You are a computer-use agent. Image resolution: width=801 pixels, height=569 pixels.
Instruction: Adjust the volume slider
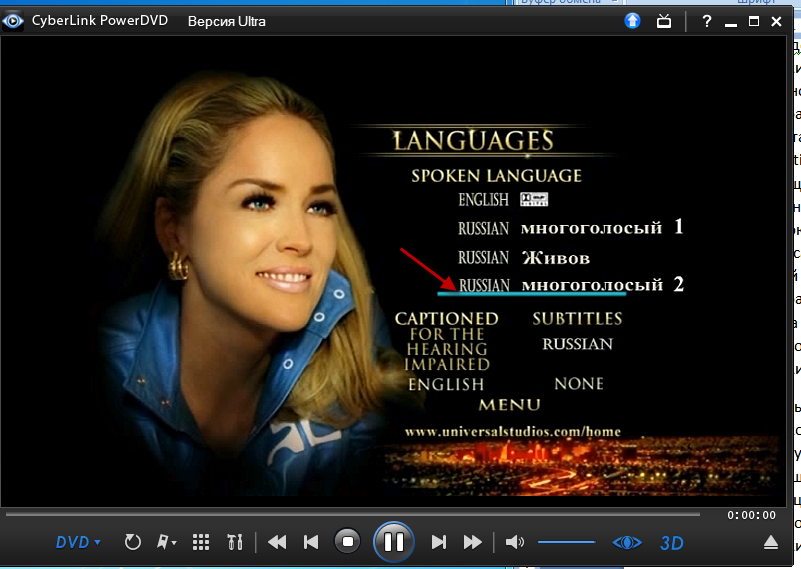[567, 542]
